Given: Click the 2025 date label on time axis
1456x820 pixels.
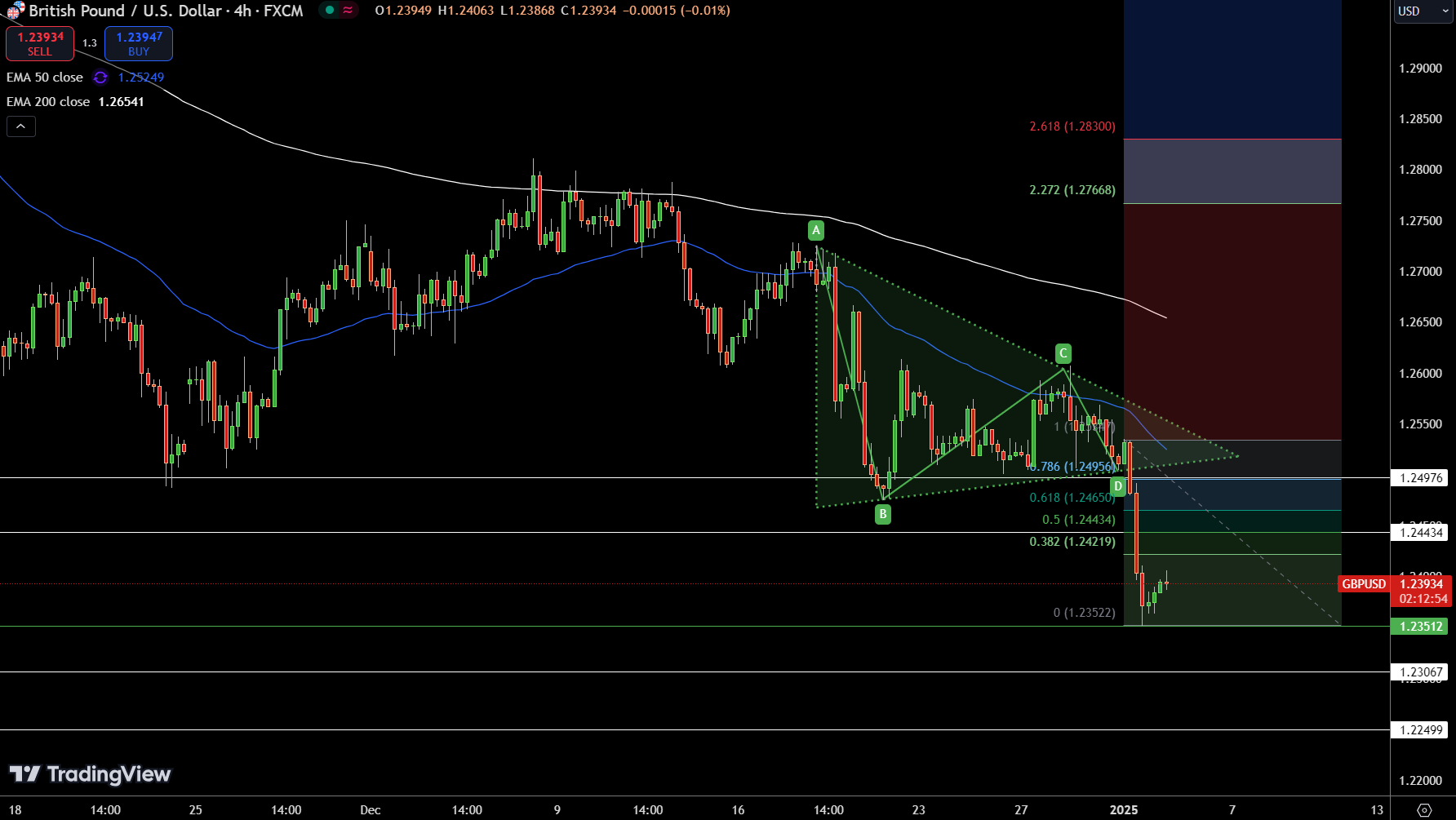Looking at the screenshot, I should click(x=1124, y=810).
